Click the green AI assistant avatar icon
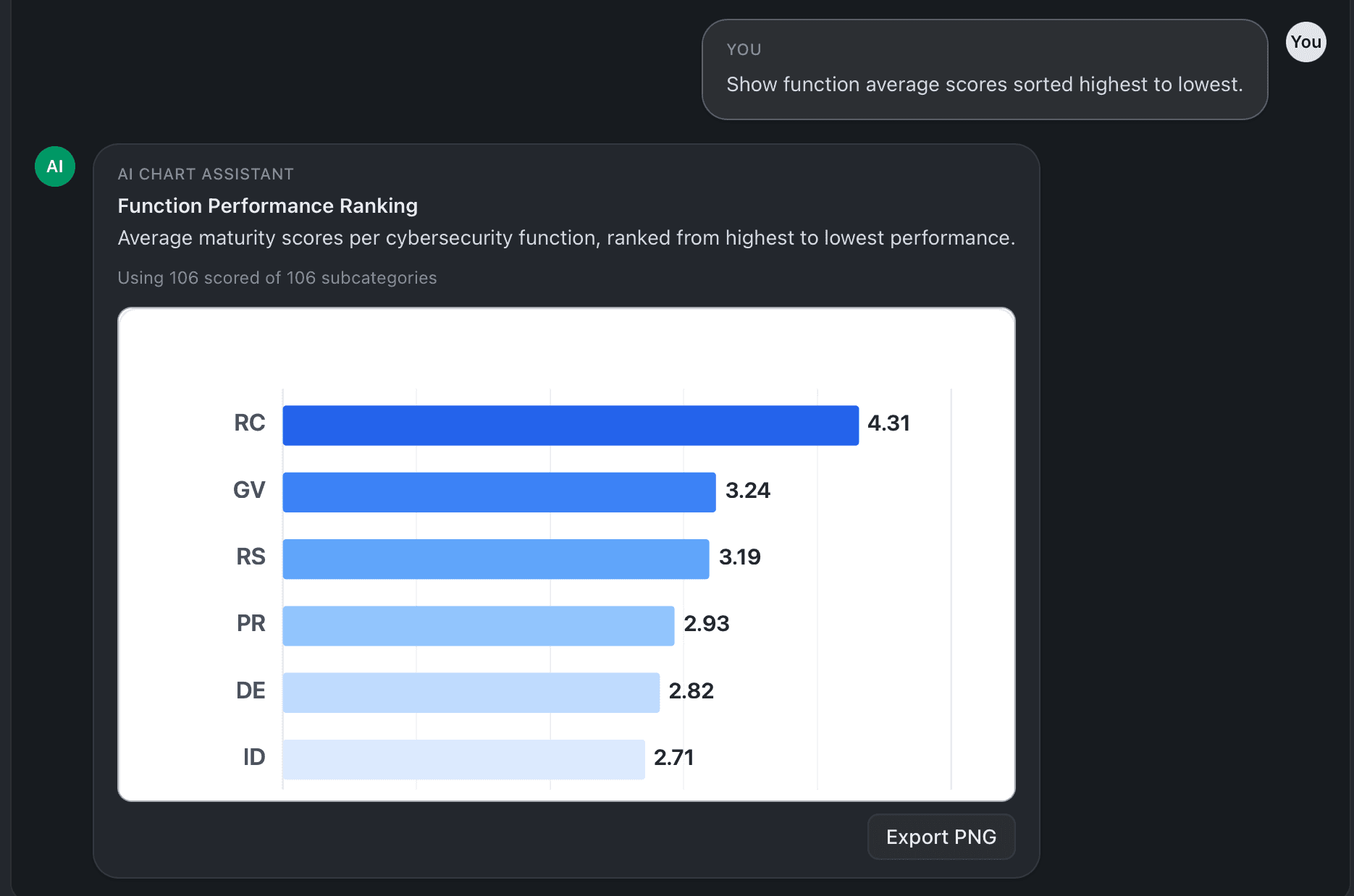 pyautogui.click(x=54, y=166)
